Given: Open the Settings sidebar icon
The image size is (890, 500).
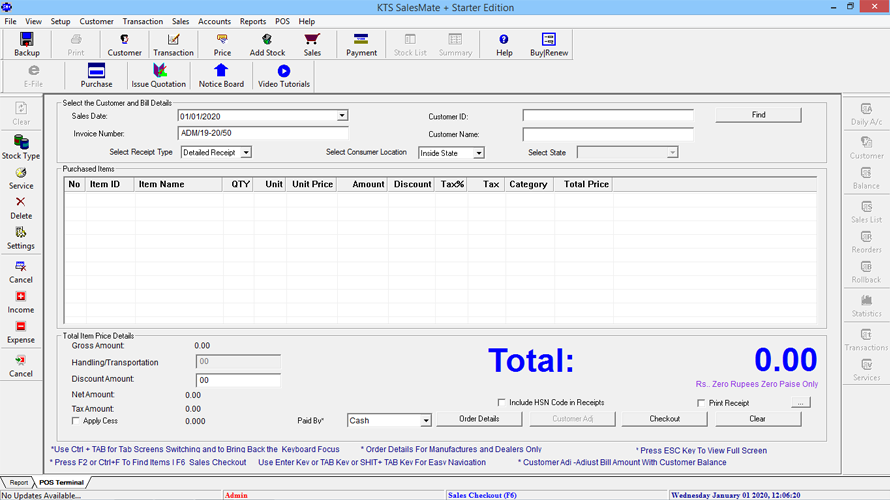Looking at the screenshot, I should point(21,238).
